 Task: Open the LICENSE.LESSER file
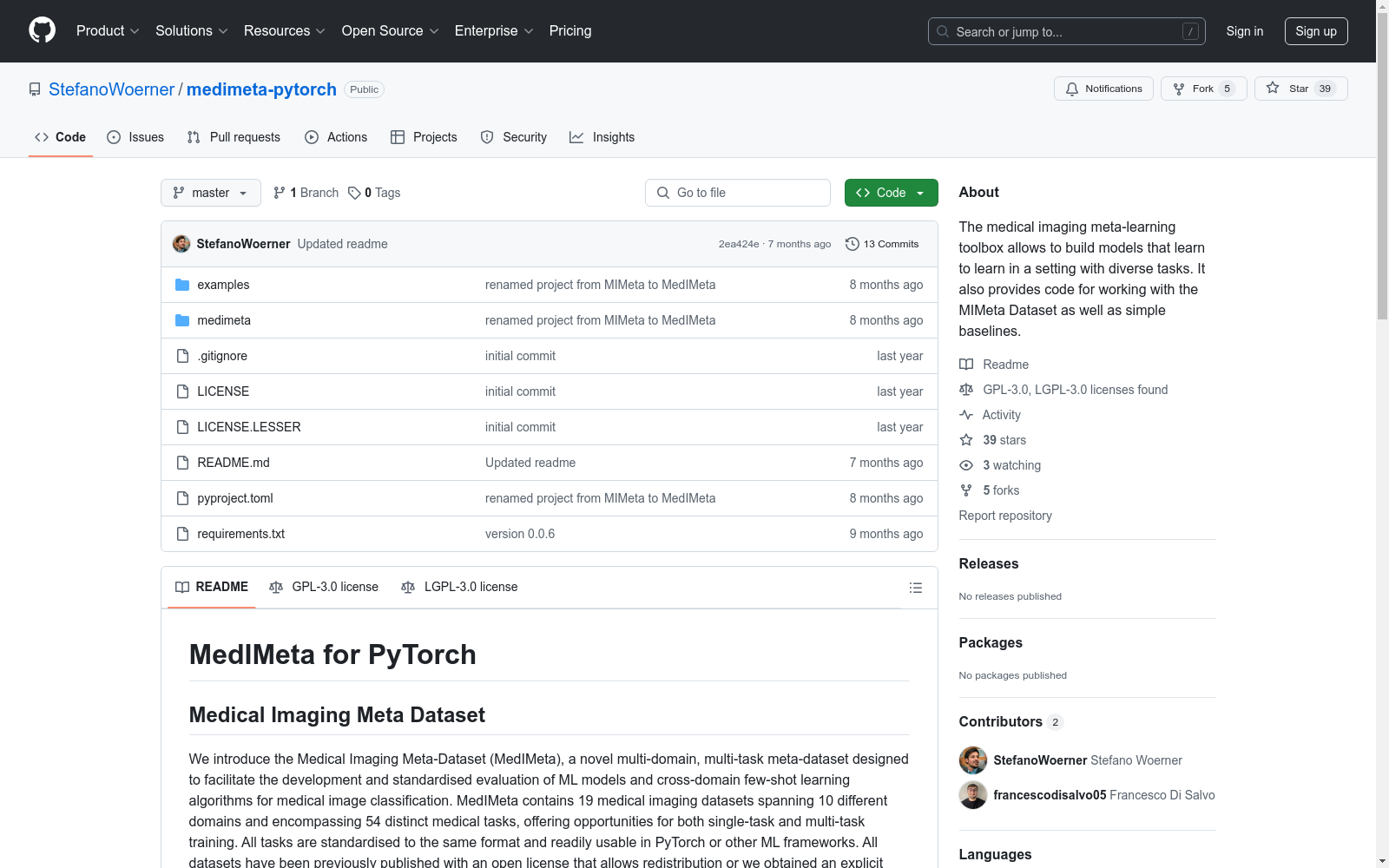coord(249,427)
